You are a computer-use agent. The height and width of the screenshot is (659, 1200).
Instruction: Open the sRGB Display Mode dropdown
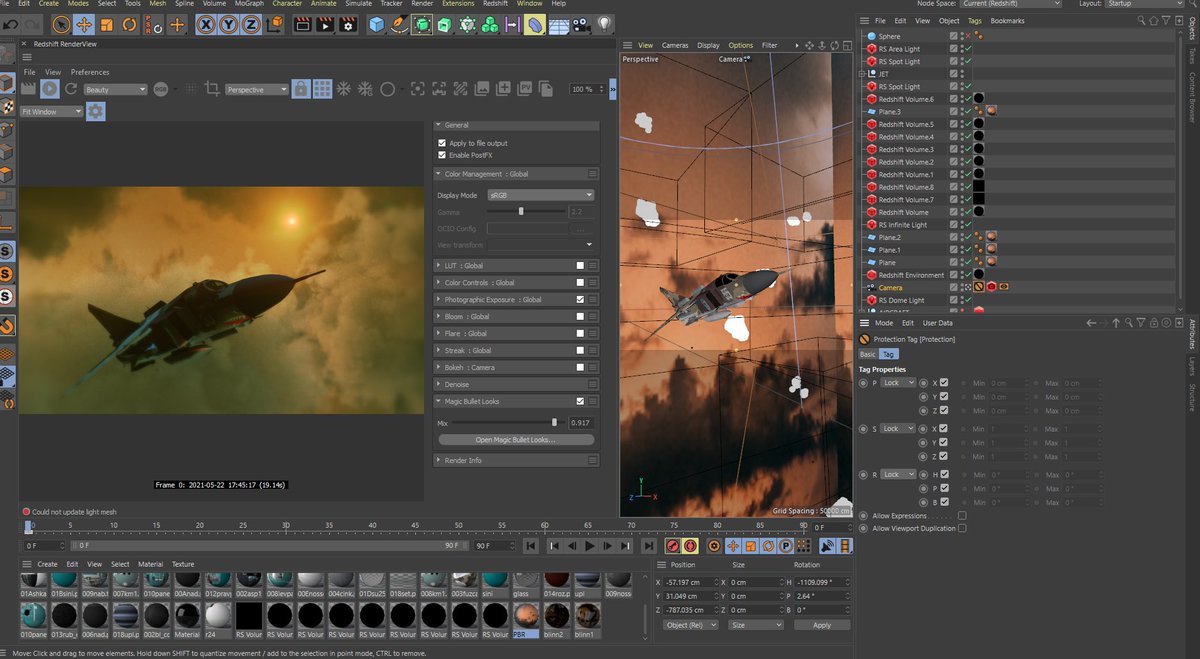541,195
